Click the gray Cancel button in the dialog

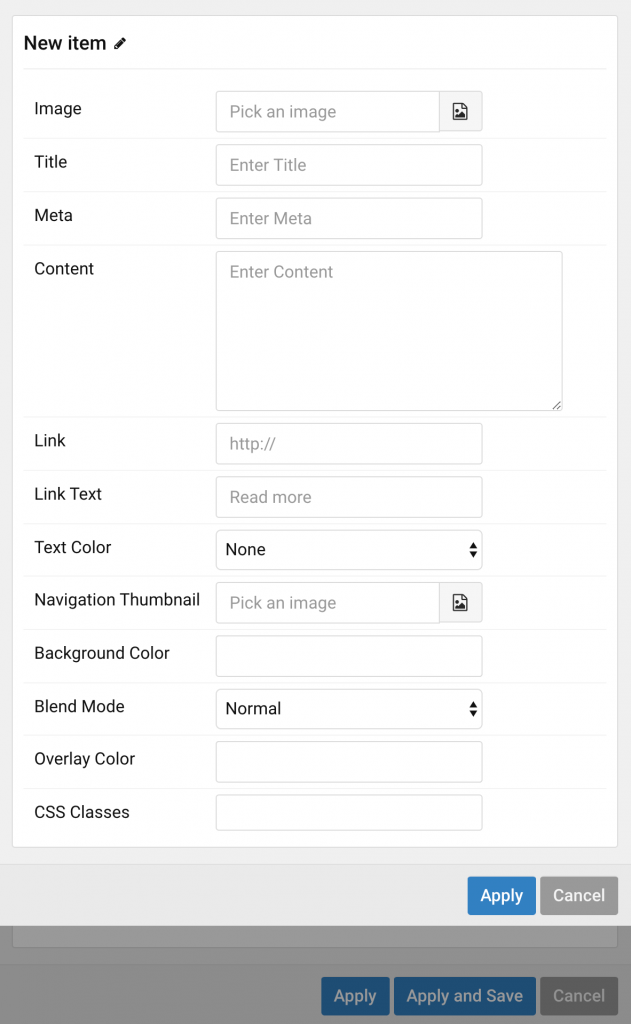click(578, 895)
